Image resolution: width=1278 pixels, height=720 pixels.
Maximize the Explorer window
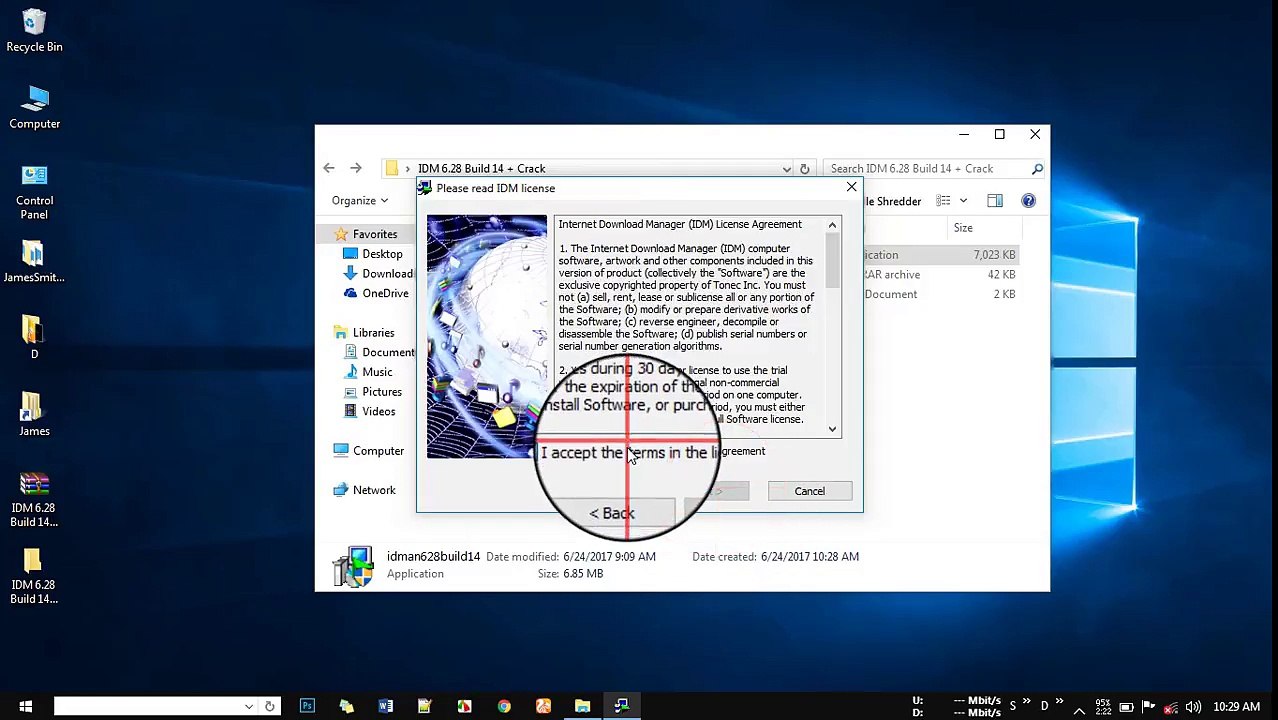coord(999,134)
